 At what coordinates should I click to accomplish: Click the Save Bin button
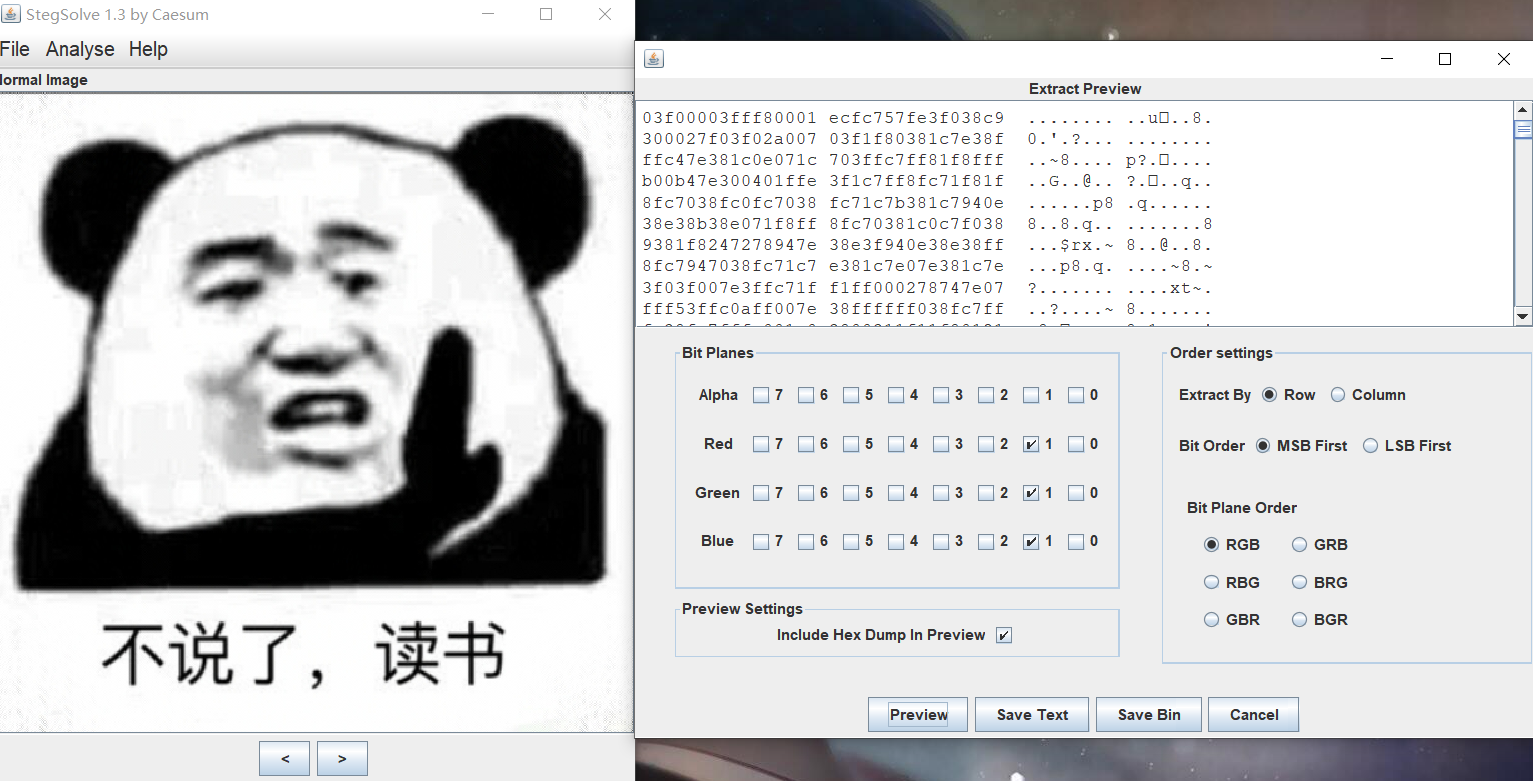point(1149,714)
